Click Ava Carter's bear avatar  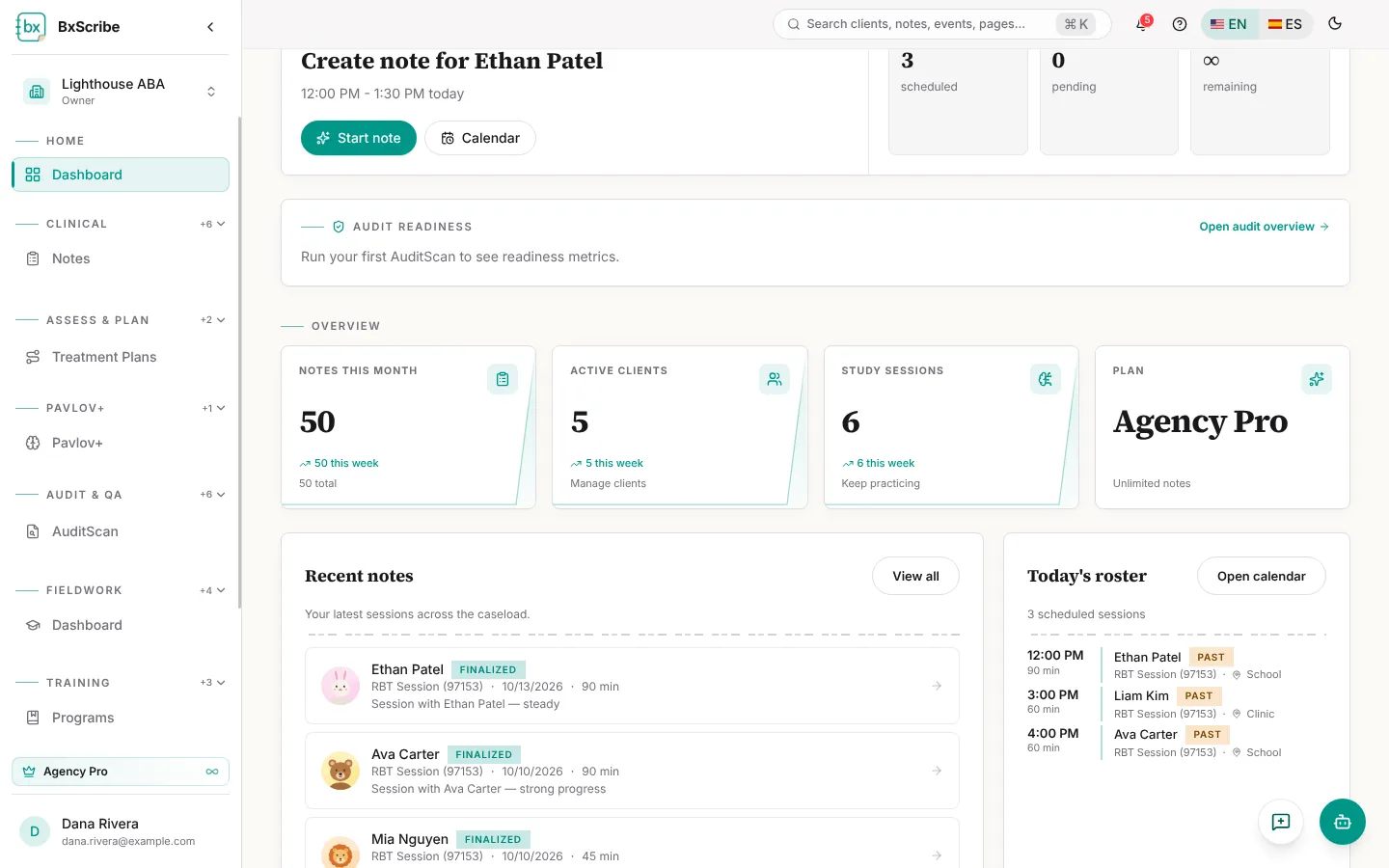340,771
